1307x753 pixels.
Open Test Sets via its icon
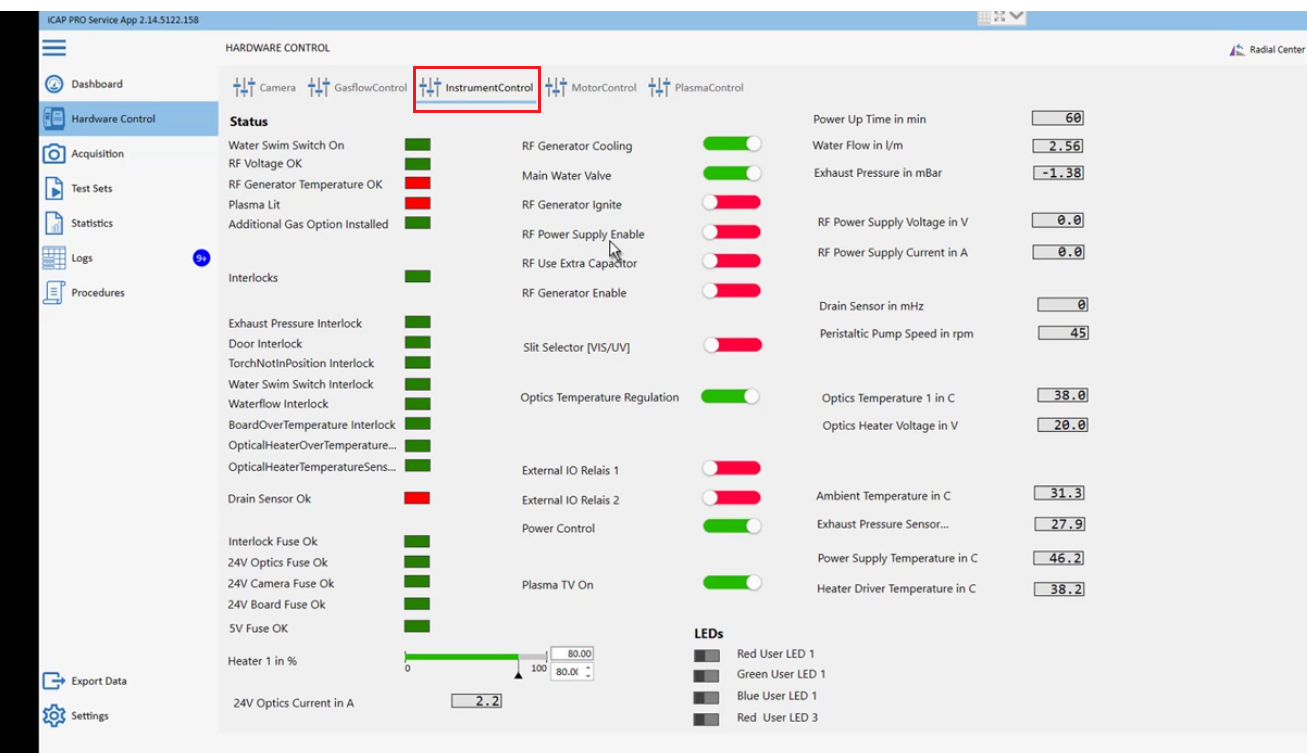click(x=54, y=188)
